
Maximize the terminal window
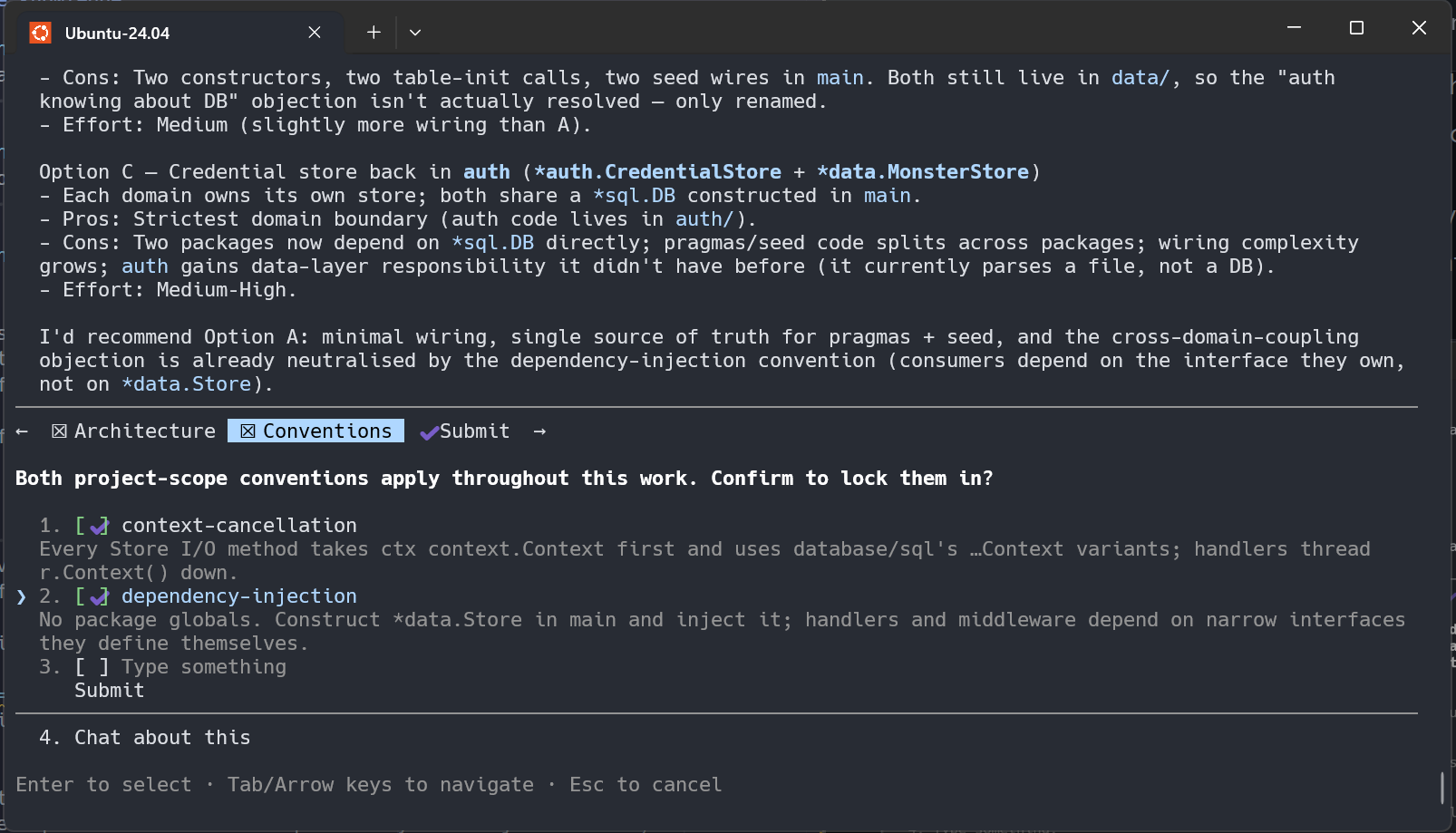point(1356,28)
